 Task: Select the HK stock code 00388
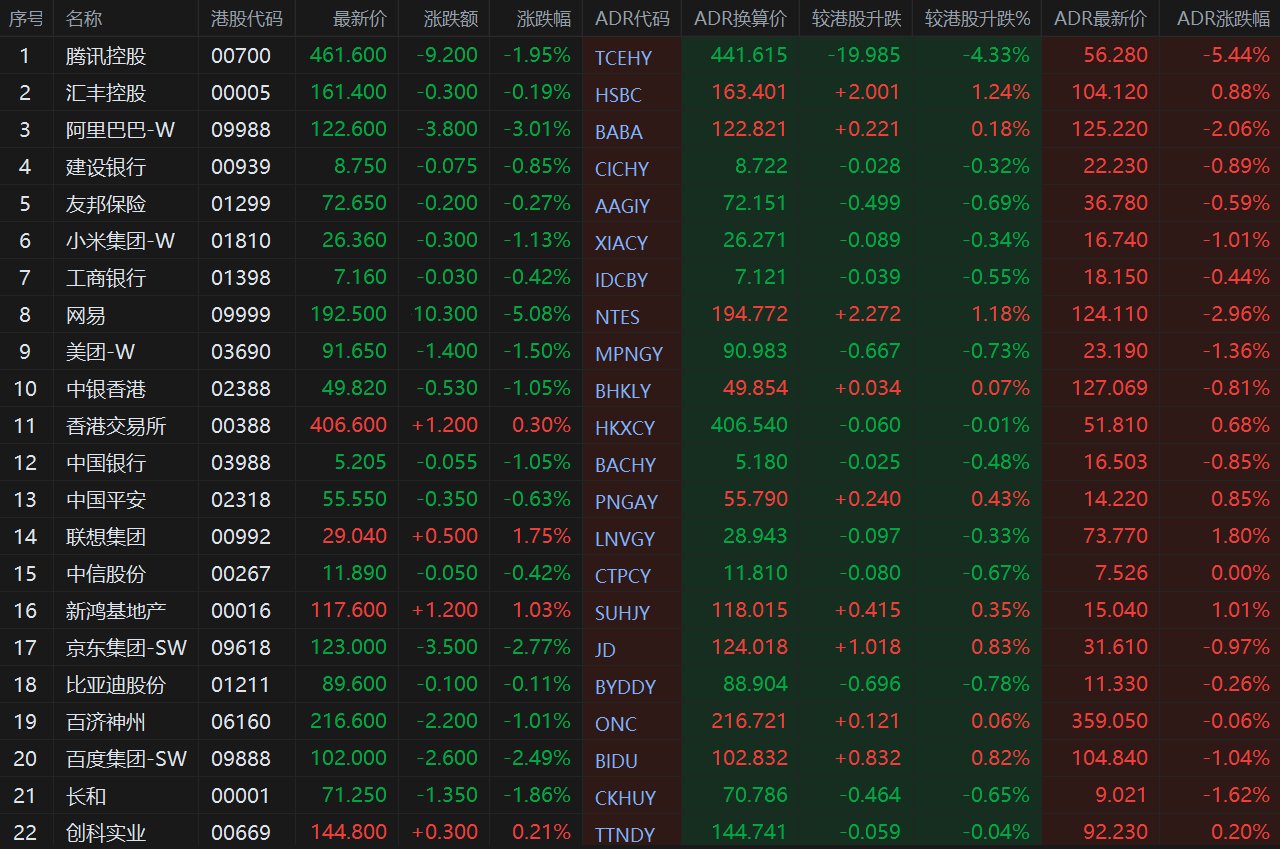pos(241,426)
